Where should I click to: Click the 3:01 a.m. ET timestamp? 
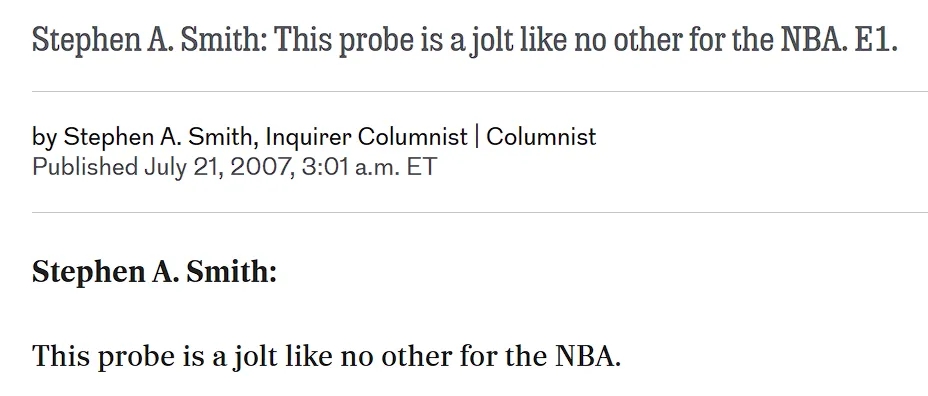[369, 167]
